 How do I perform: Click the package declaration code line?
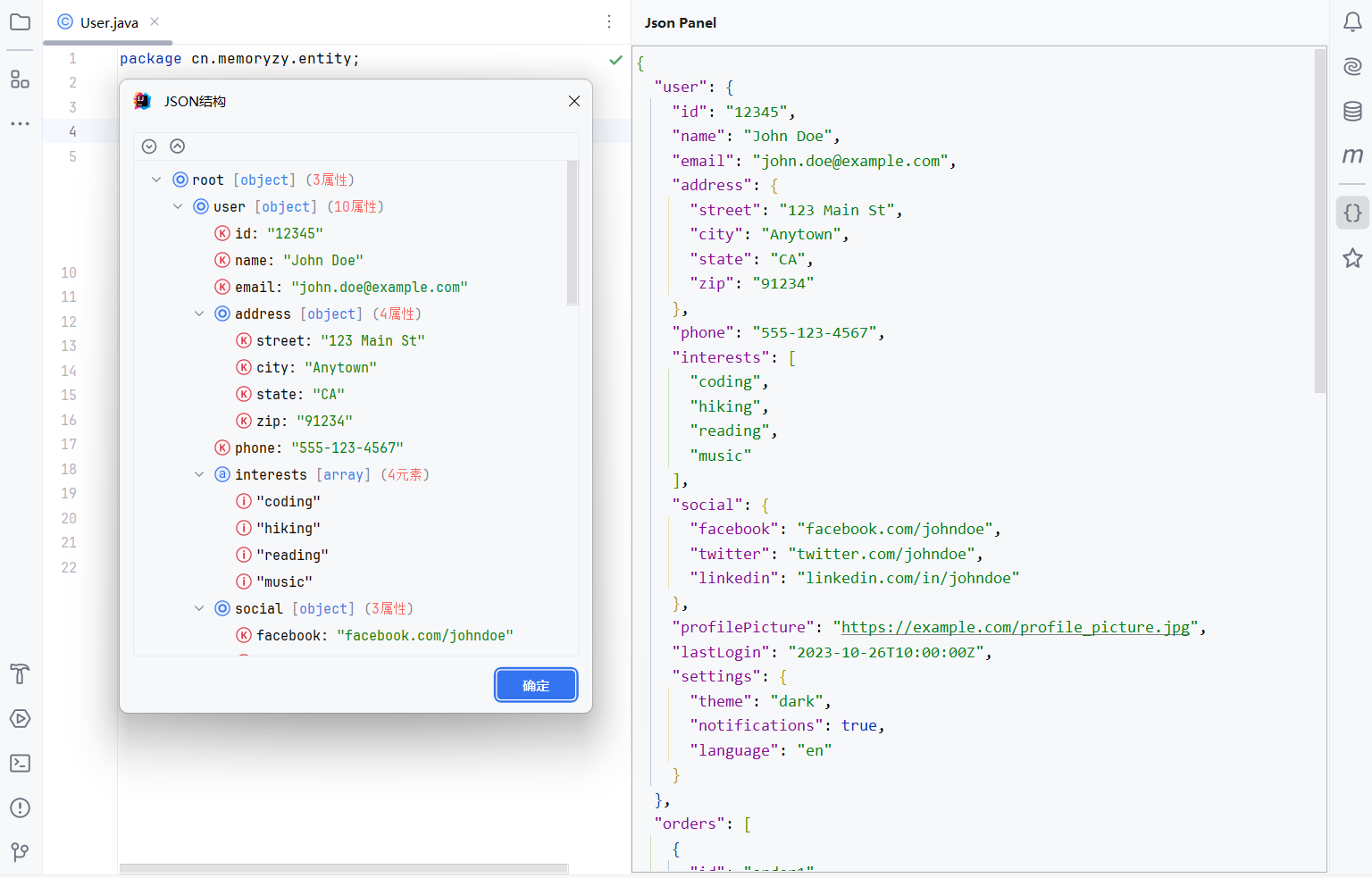[239, 59]
